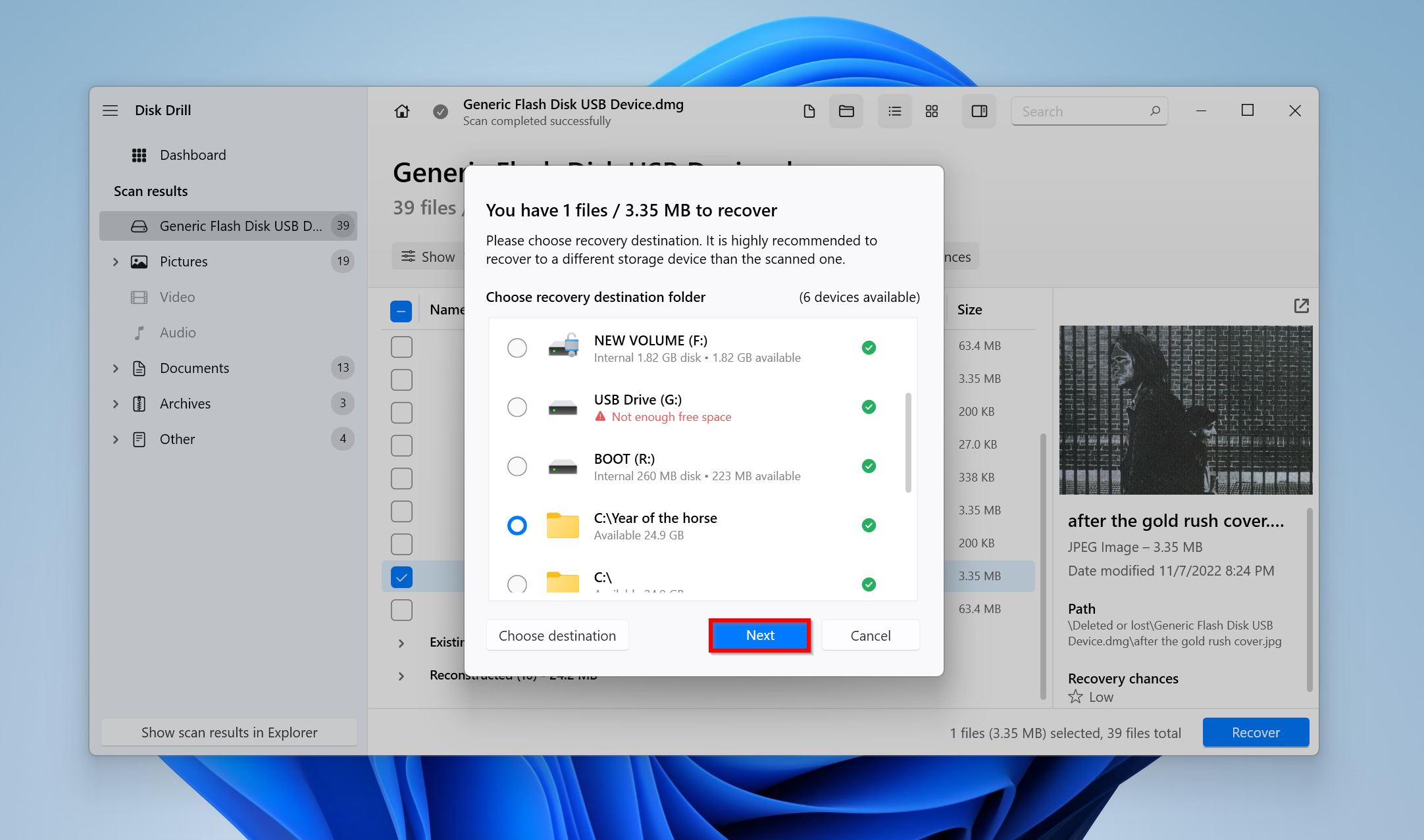Select USB Drive (G:) as destination

tap(516, 406)
